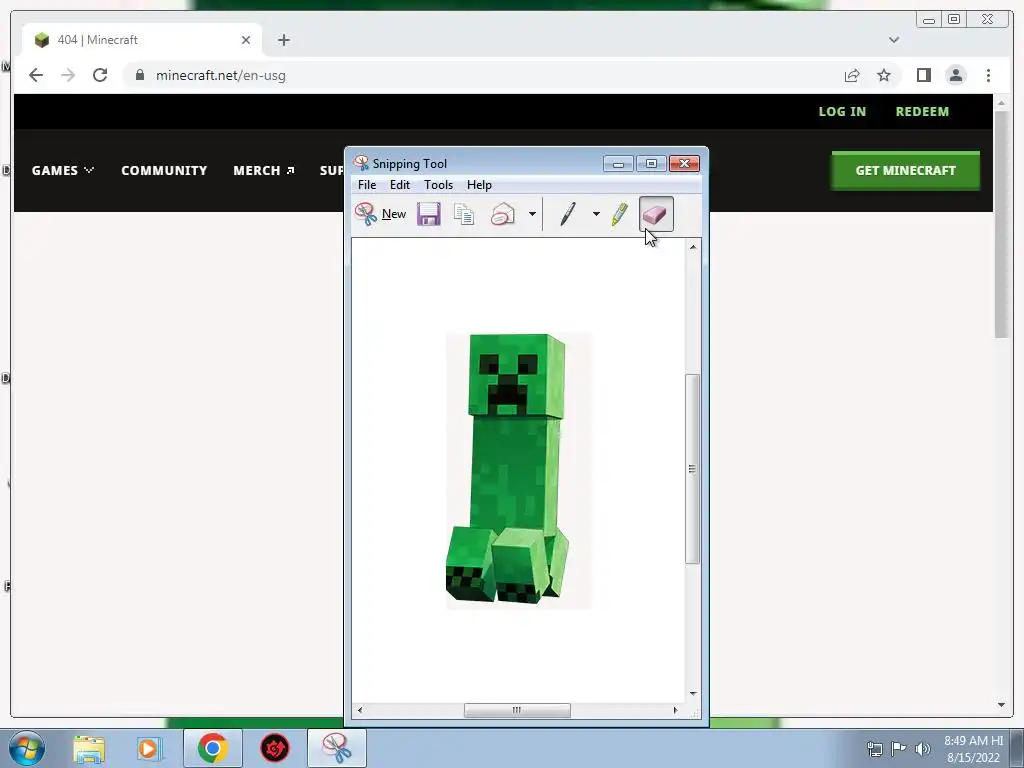1024x768 pixels.
Task: Click REDEEM link on Minecraft site
Action: [922, 112]
